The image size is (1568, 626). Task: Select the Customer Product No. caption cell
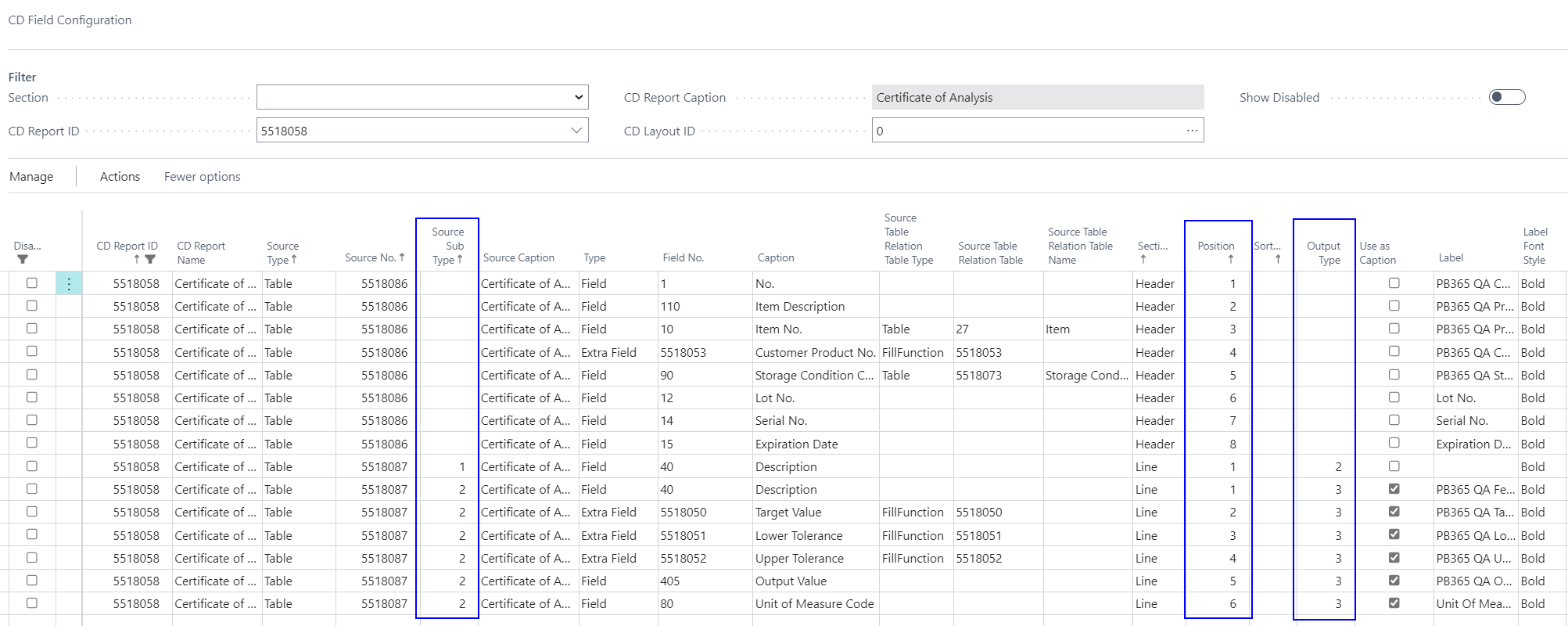click(816, 352)
